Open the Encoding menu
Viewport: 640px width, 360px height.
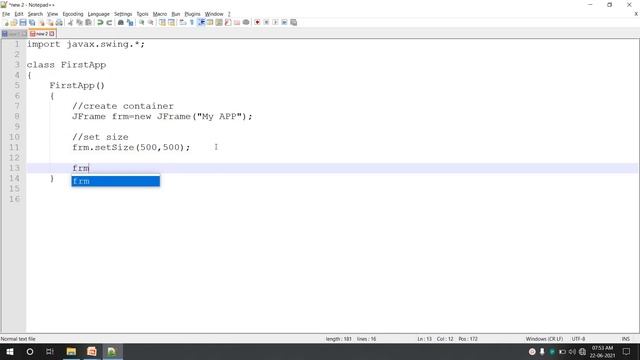pos(73,14)
